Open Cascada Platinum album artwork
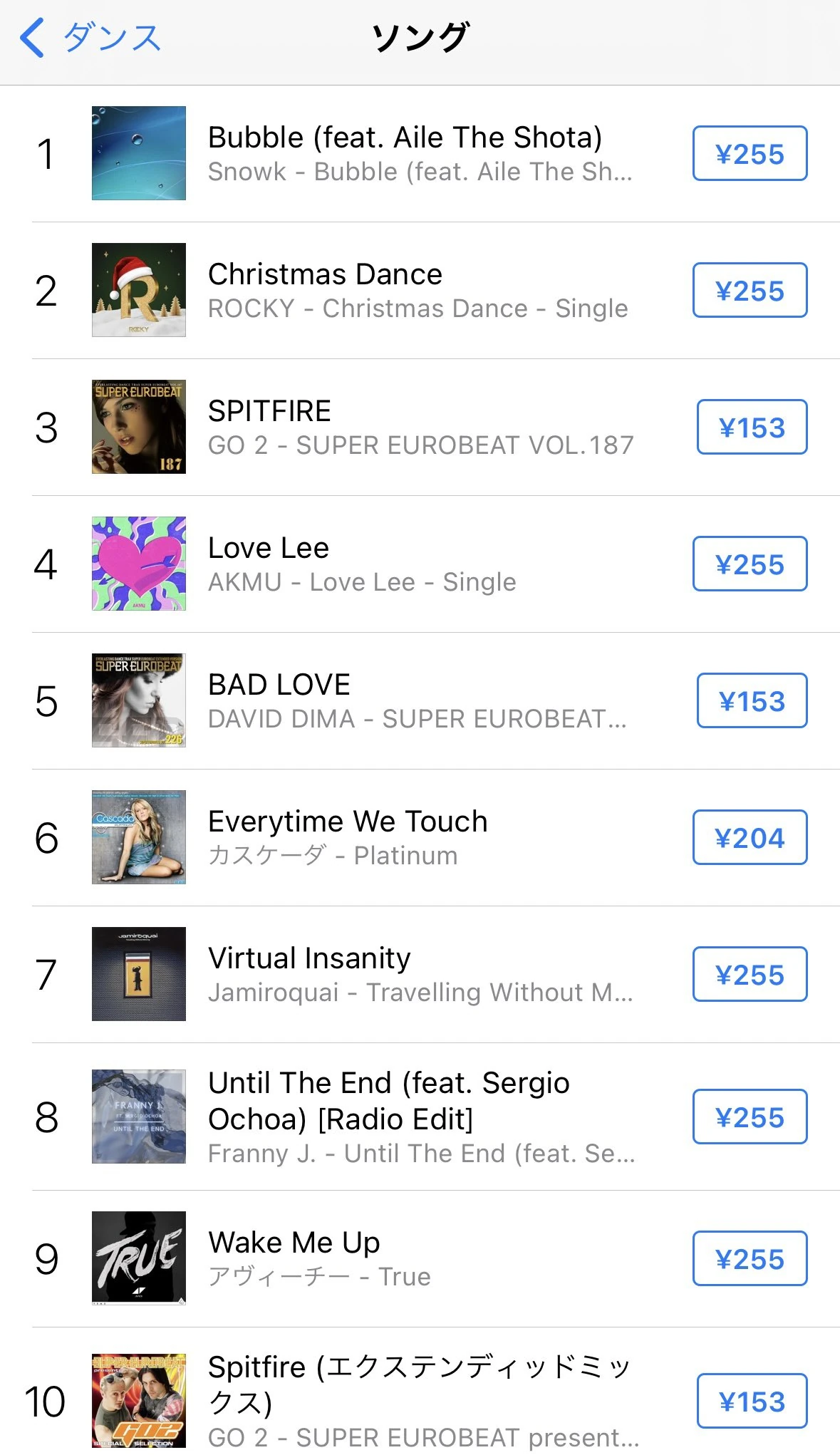840x1455 pixels. coord(139,837)
